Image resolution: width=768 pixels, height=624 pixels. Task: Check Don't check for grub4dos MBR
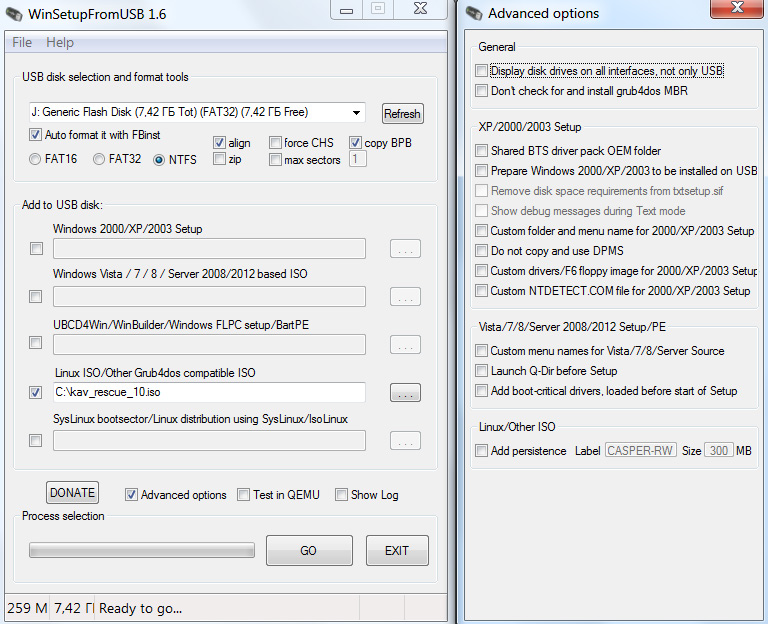[482, 91]
